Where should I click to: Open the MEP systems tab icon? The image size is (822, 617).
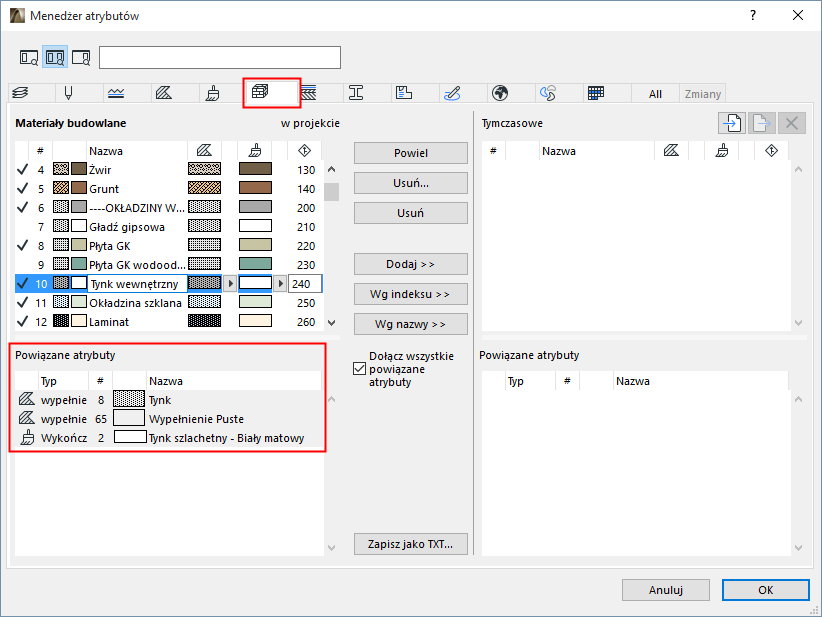point(452,93)
